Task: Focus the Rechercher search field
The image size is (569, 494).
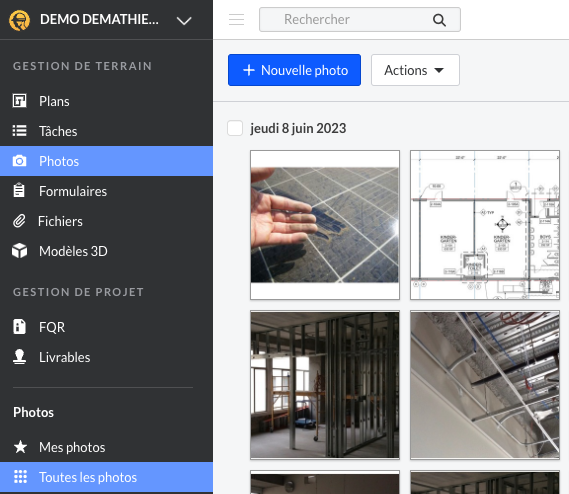Action: pos(360,20)
